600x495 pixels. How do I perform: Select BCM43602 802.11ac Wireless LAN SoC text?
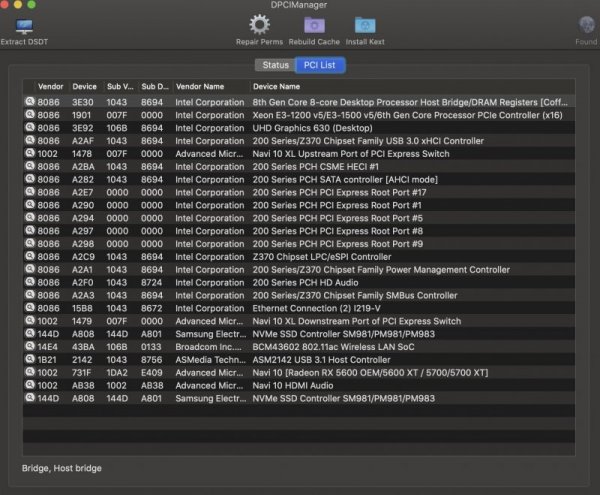point(333,347)
